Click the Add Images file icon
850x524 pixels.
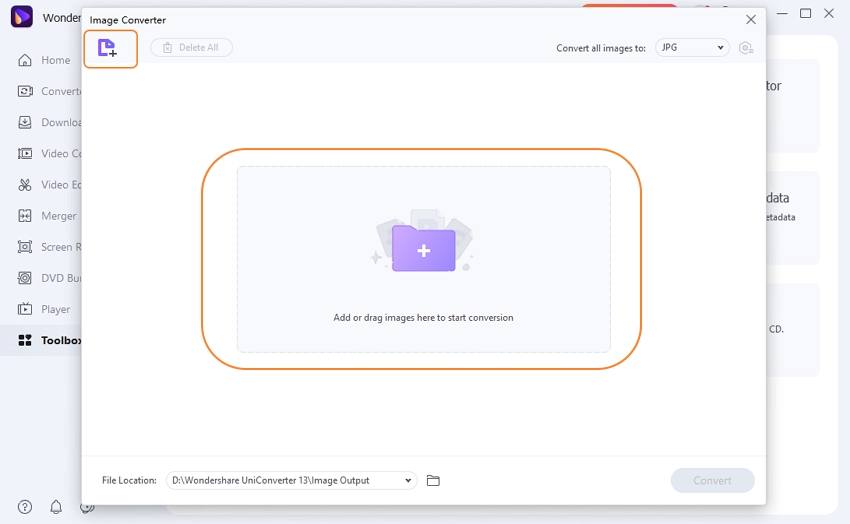tap(107, 48)
